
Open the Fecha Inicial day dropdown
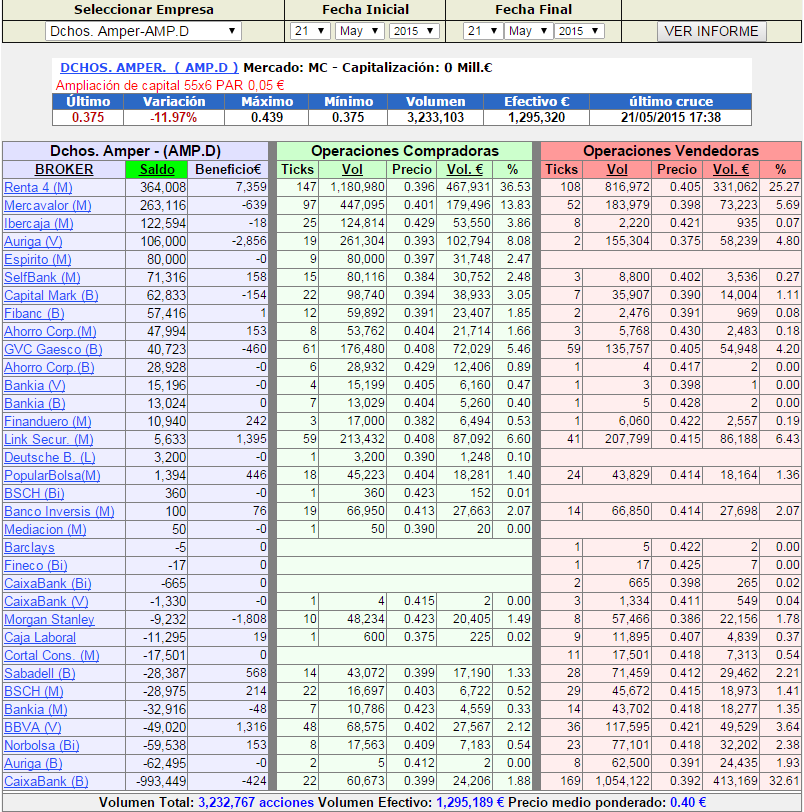point(310,31)
